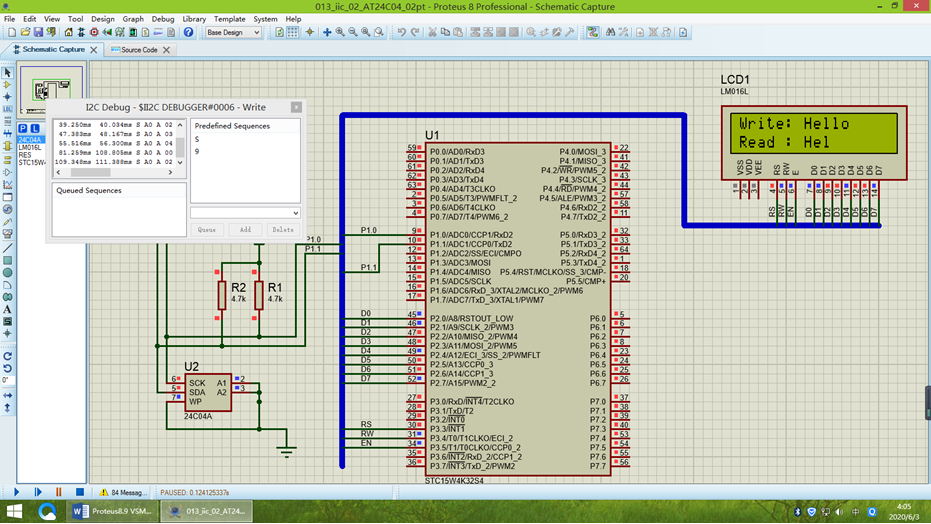Open the Base Design variant dropdown
This screenshot has height=524, width=931.
coord(233,33)
